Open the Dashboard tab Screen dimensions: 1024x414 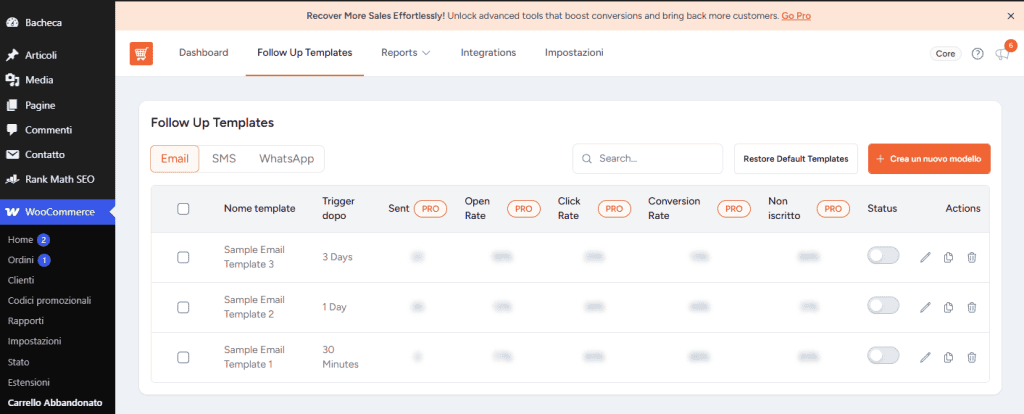click(204, 53)
